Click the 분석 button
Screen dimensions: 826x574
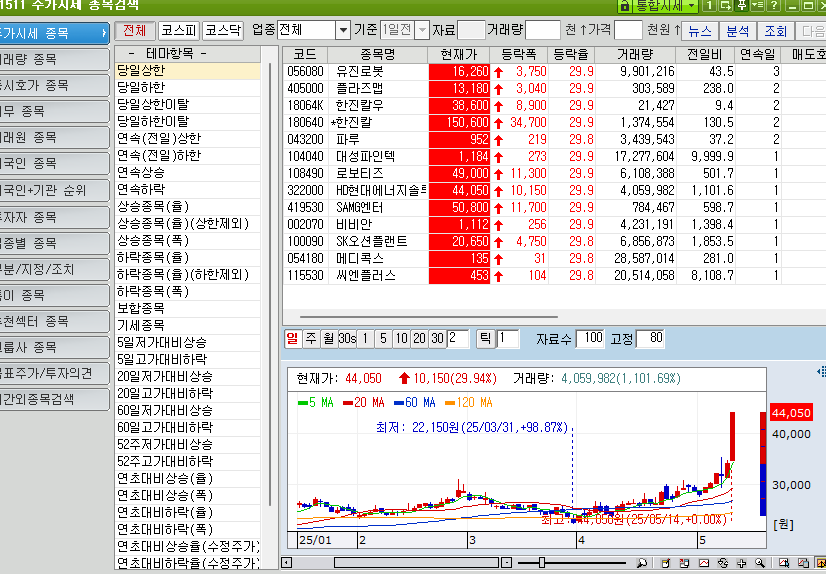click(x=738, y=31)
